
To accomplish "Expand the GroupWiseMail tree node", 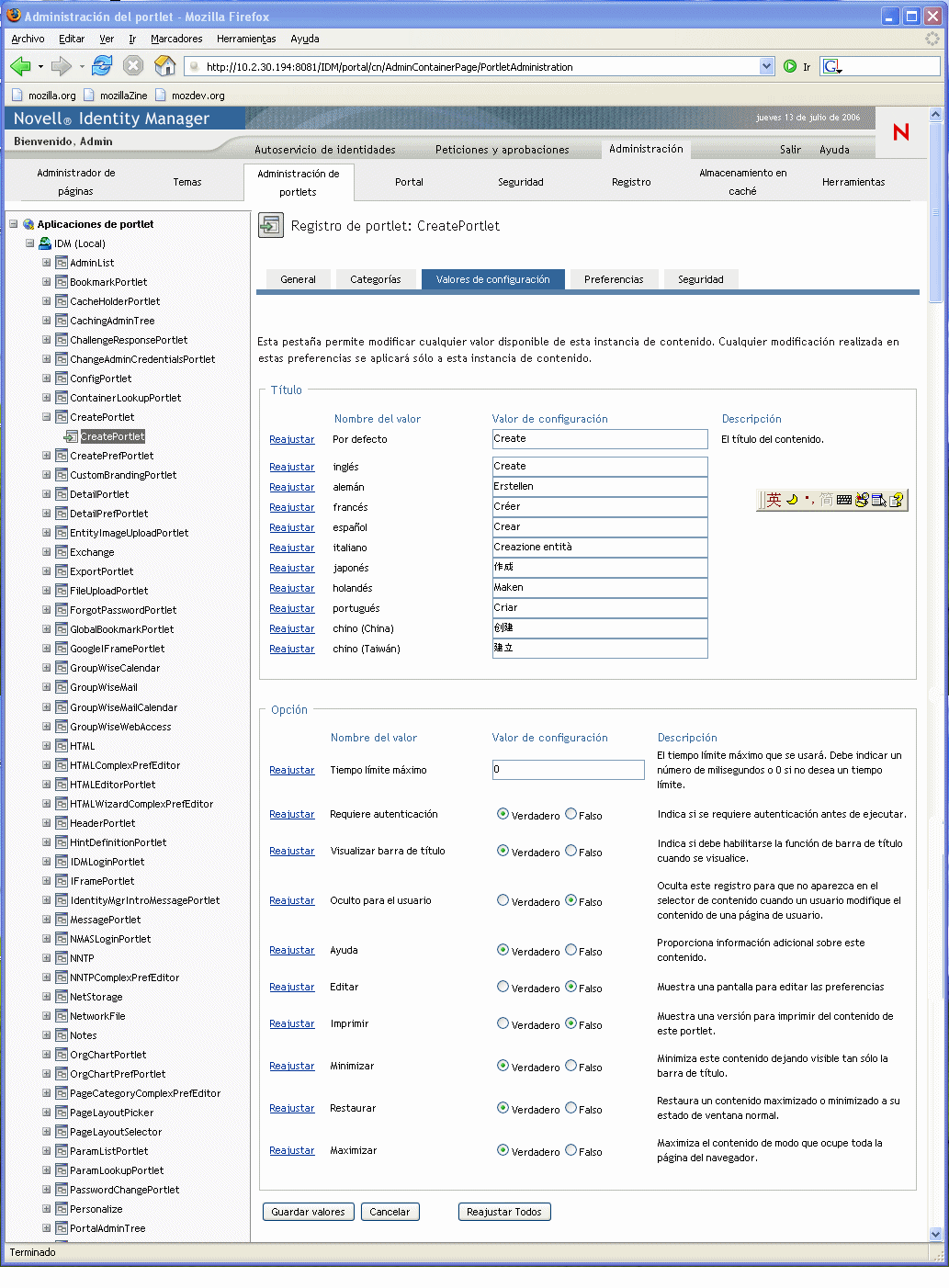I will click(47, 687).
